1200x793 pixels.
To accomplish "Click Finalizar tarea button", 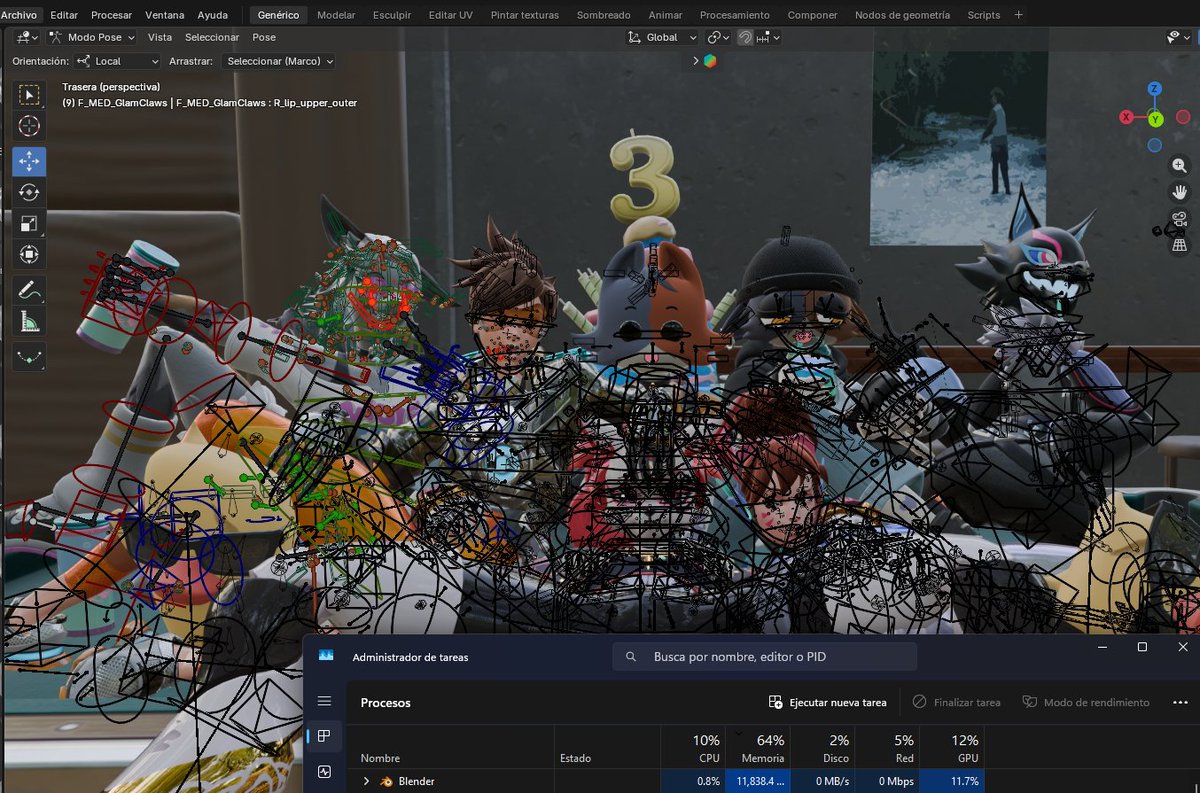I will click(x=956, y=702).
